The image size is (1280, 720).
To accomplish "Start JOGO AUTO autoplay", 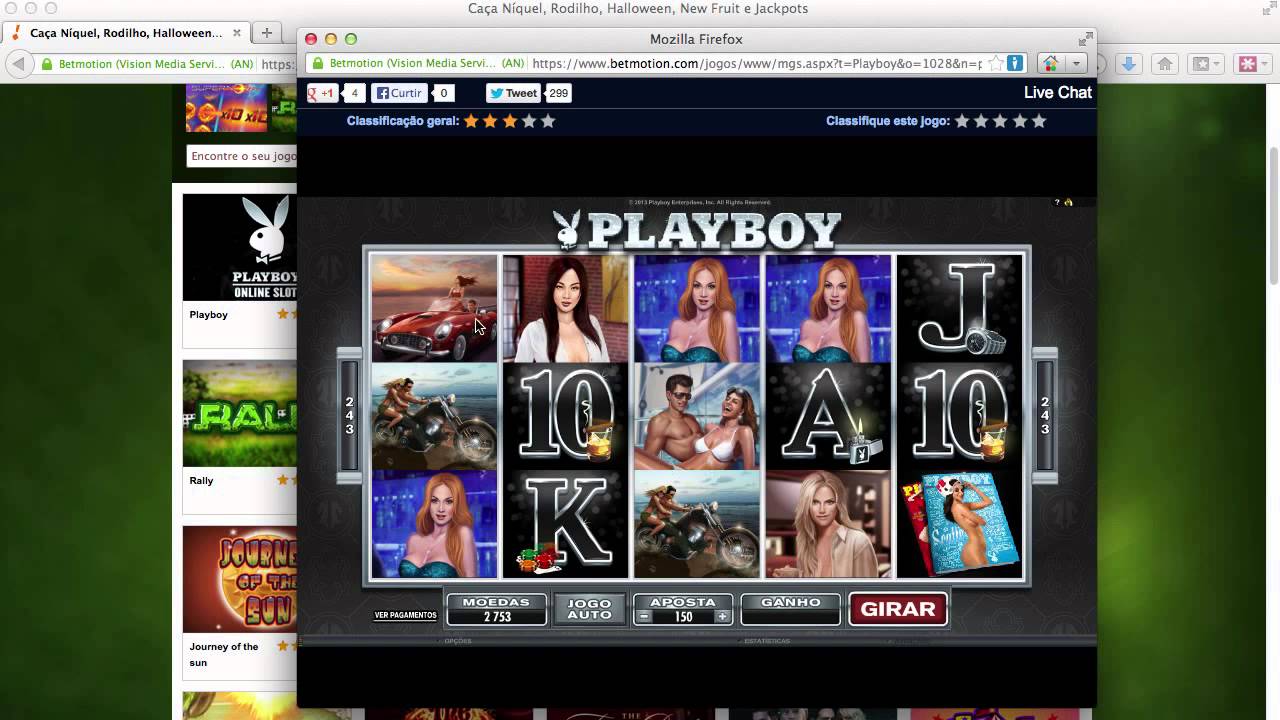I will 589,609.
